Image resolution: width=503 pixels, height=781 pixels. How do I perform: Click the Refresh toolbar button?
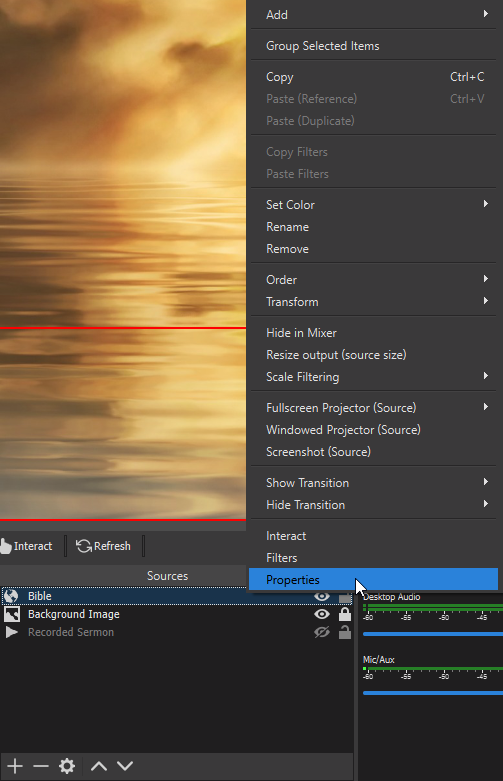click(x=104, y=546)
